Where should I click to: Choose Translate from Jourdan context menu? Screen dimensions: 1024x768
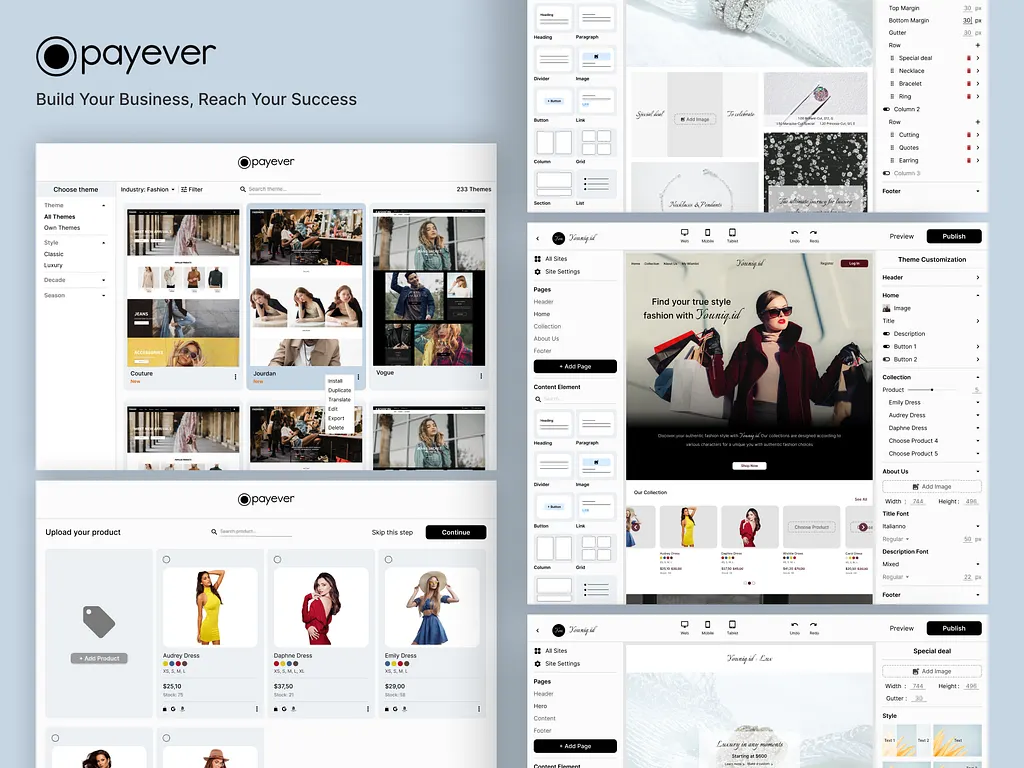(x=339, y=400)
